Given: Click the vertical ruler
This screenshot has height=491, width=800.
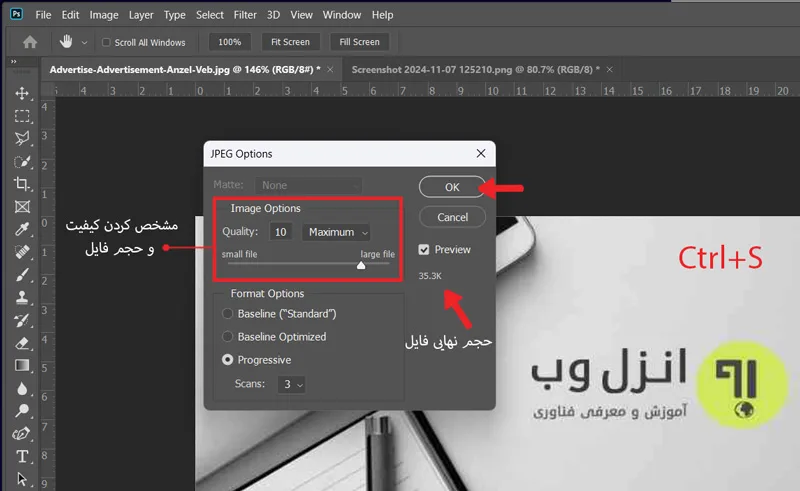Looking at the screenshot, I should pos(46,293).
